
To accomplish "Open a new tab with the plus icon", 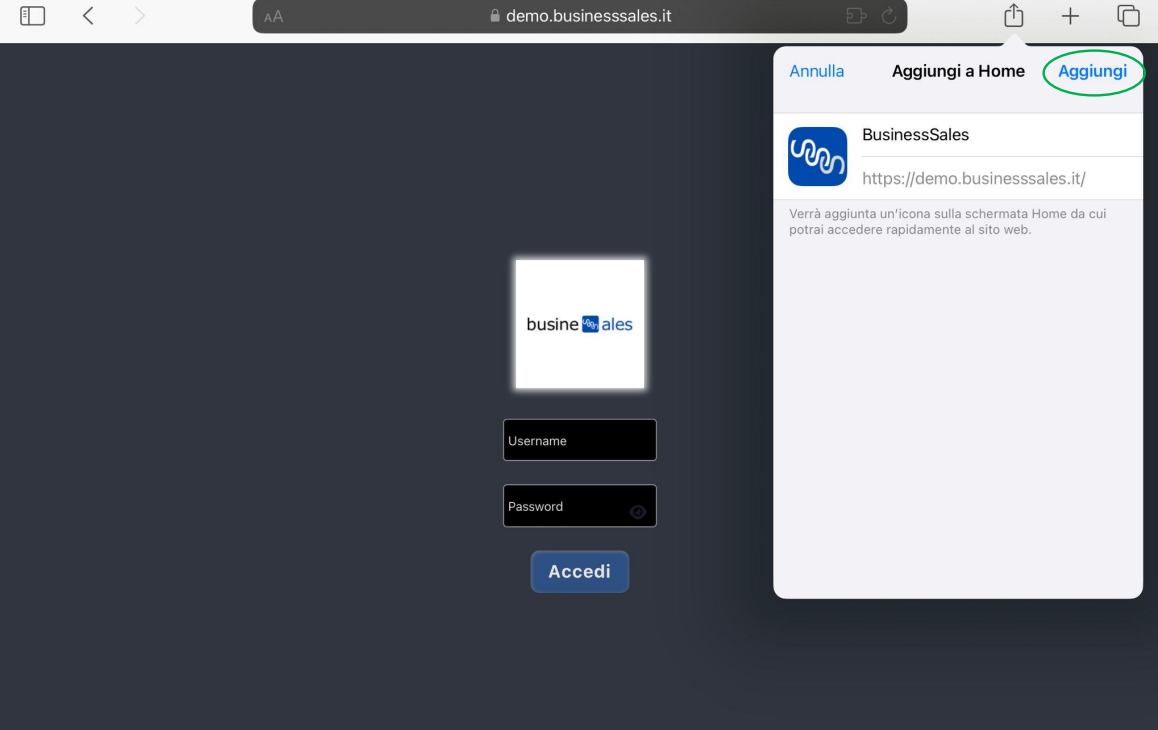I will coord(1069,15).
